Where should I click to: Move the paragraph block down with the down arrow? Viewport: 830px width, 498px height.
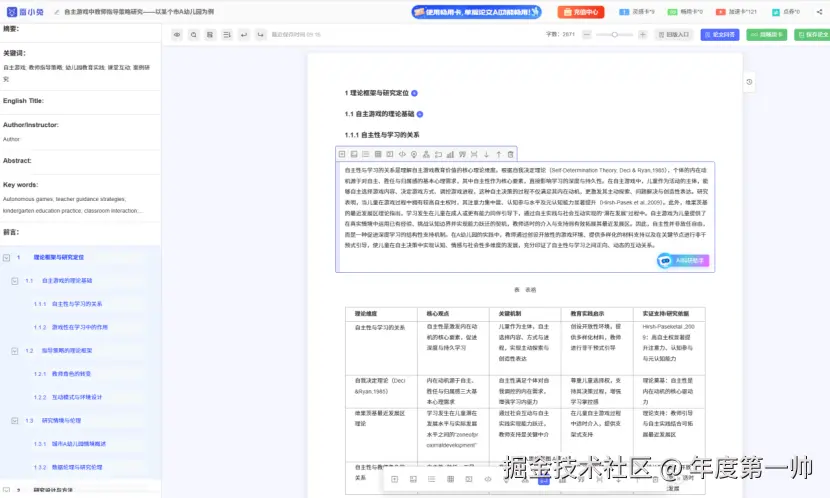point(486,154)
